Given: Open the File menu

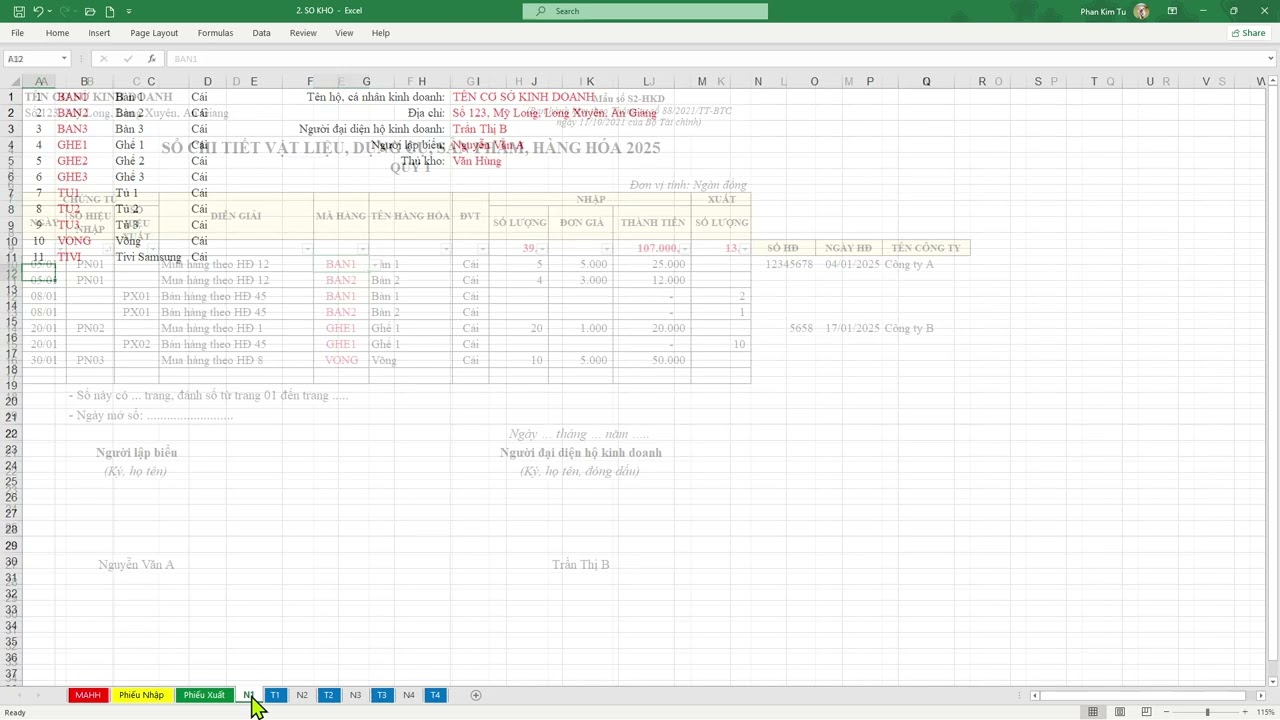Looking at the screenshot, I should click(17, 33).
